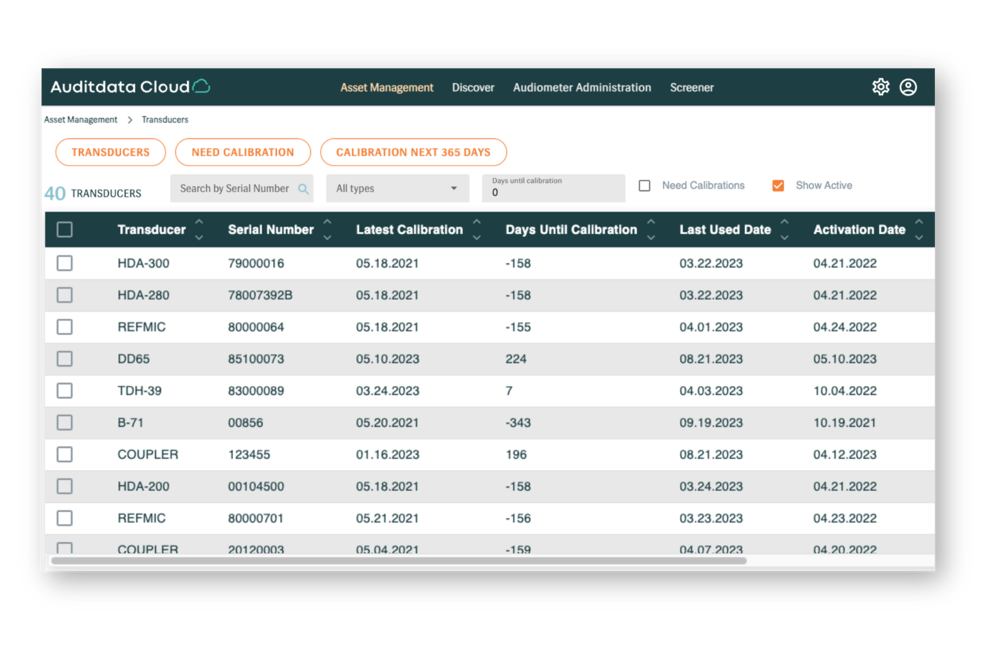Screen dimensions: 992x656
Task: Uncheck the Show Active checkbox
Action: pos(778,186)
